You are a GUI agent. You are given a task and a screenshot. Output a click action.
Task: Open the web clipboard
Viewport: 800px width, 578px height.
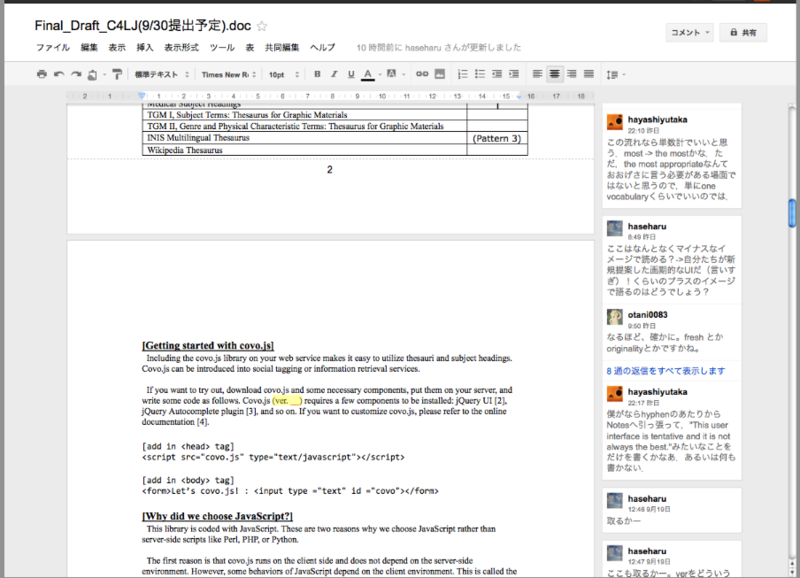[x=92, y=74]
